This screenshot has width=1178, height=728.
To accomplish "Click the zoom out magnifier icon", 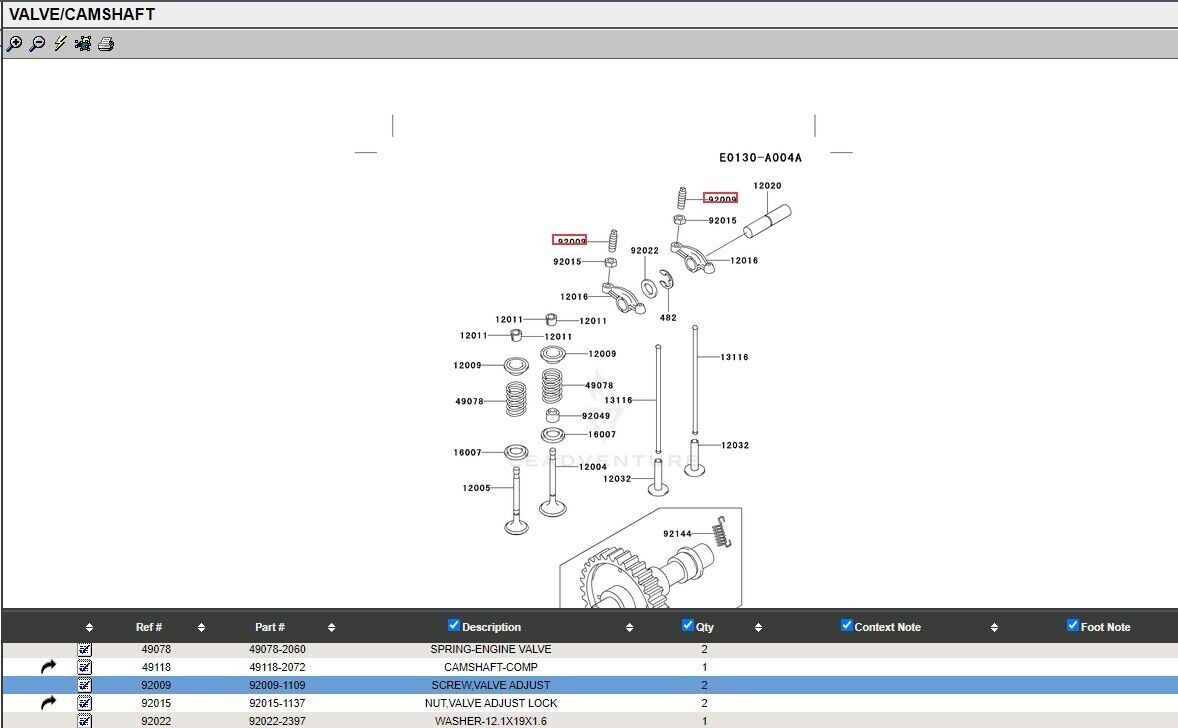I will click(x=37, y=44).
